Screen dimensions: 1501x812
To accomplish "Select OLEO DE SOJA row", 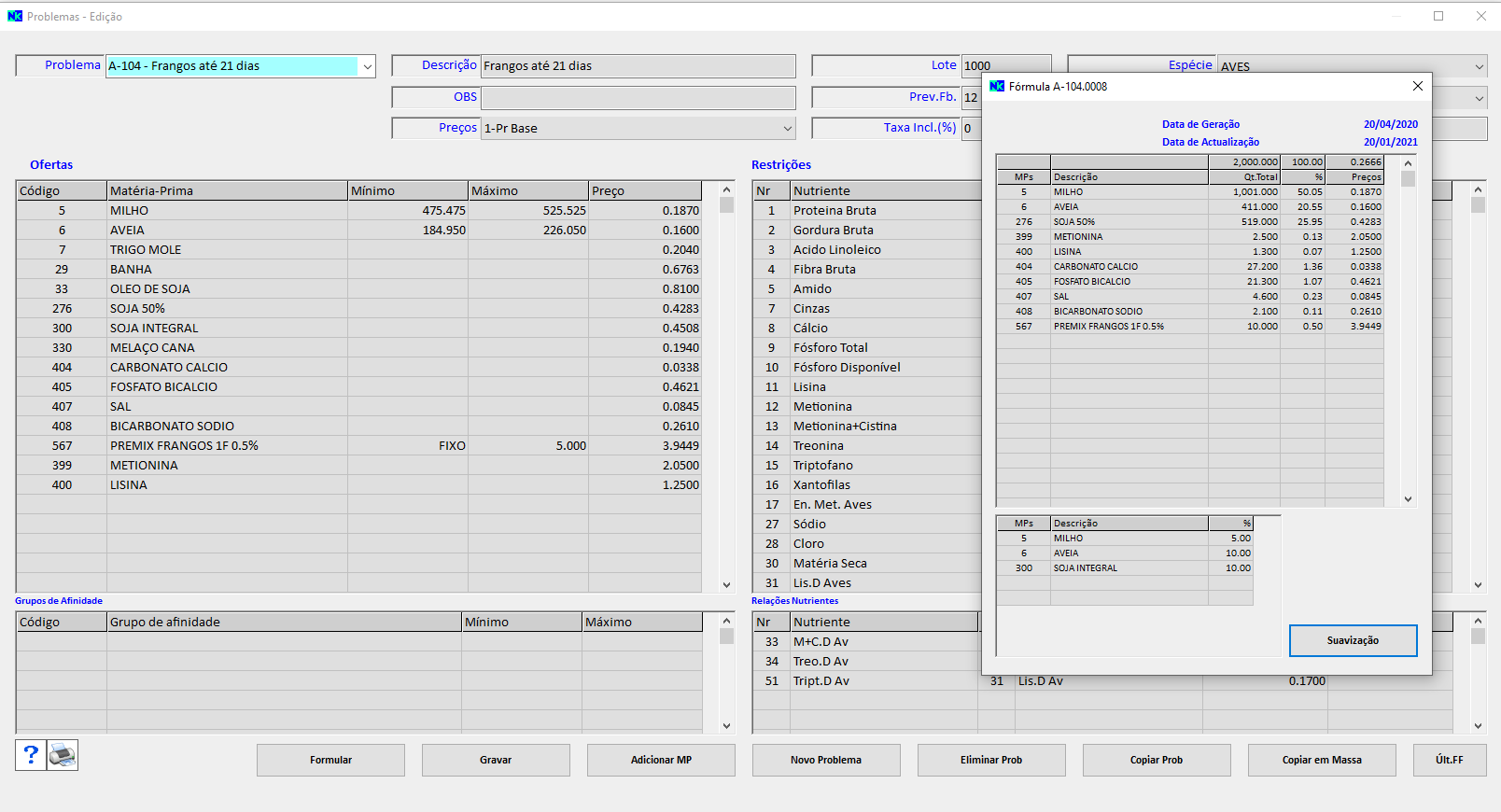I will point(358,289).
